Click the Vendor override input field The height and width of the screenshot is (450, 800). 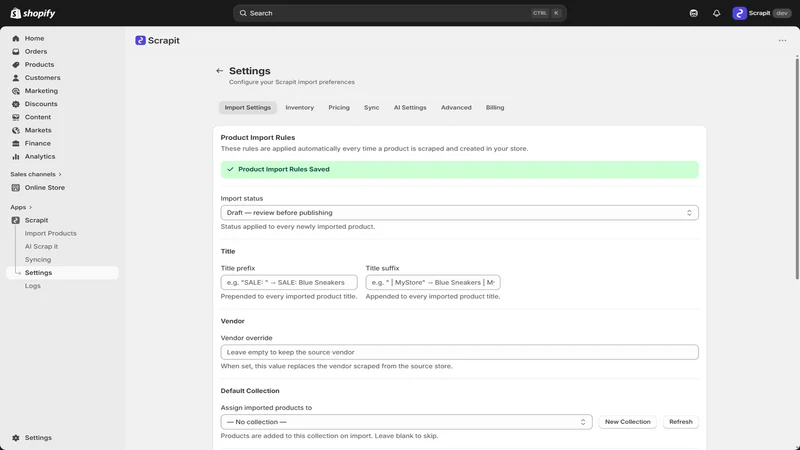click(459, 352)
